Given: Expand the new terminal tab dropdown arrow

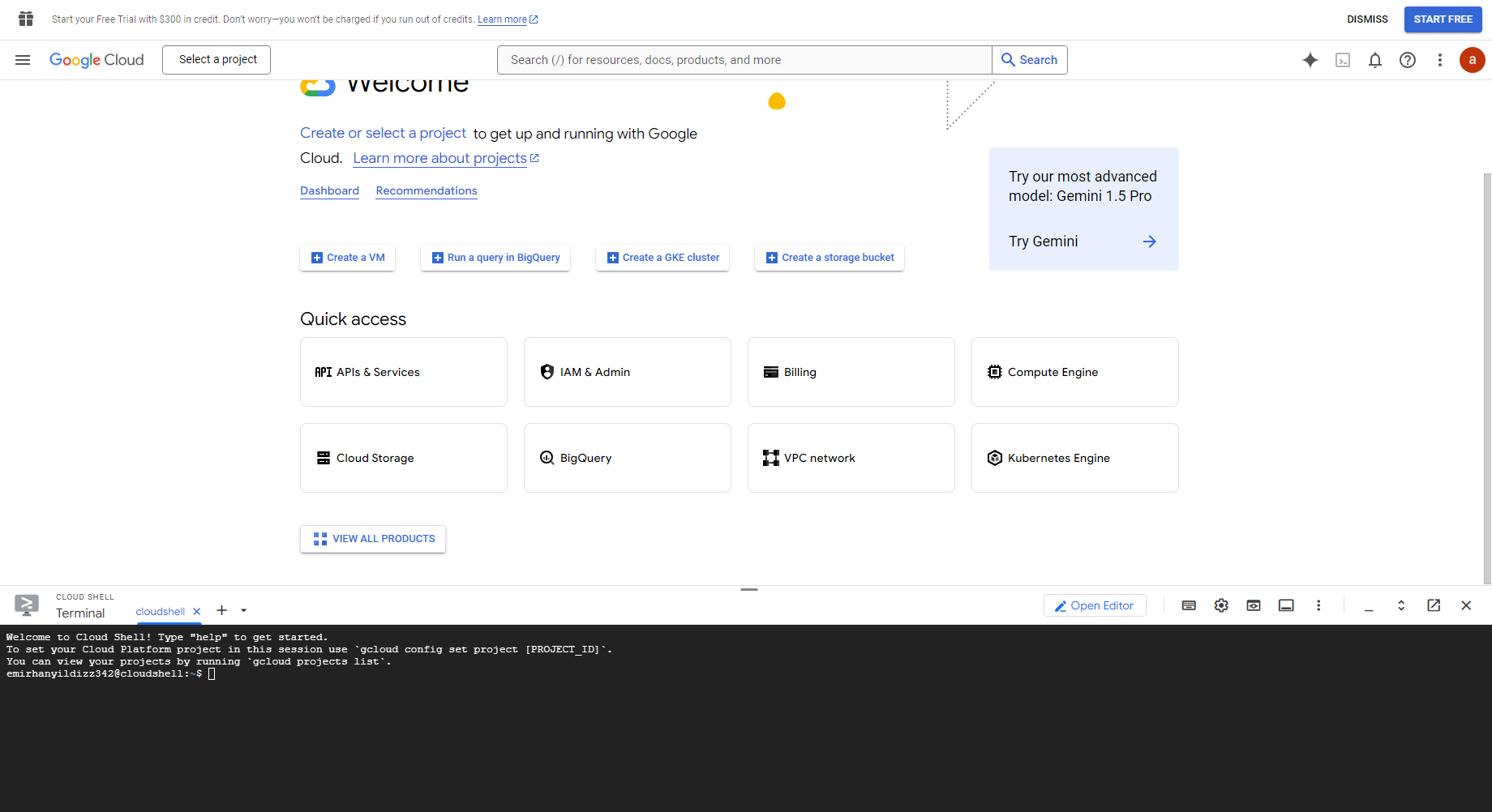Looking at the screenshot, I should [244, 610].
